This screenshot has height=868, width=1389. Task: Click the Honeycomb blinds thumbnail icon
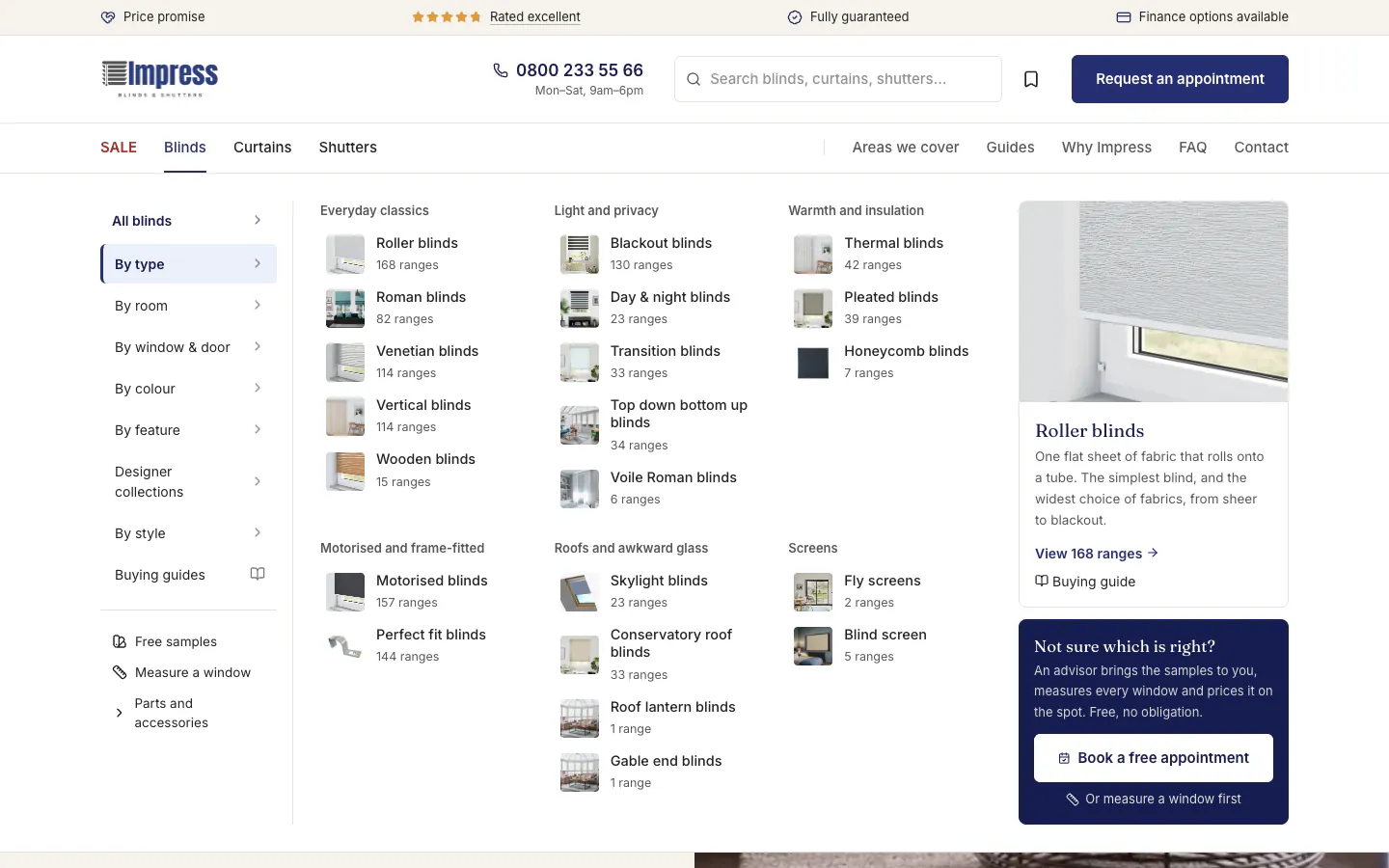click(813, 363)
